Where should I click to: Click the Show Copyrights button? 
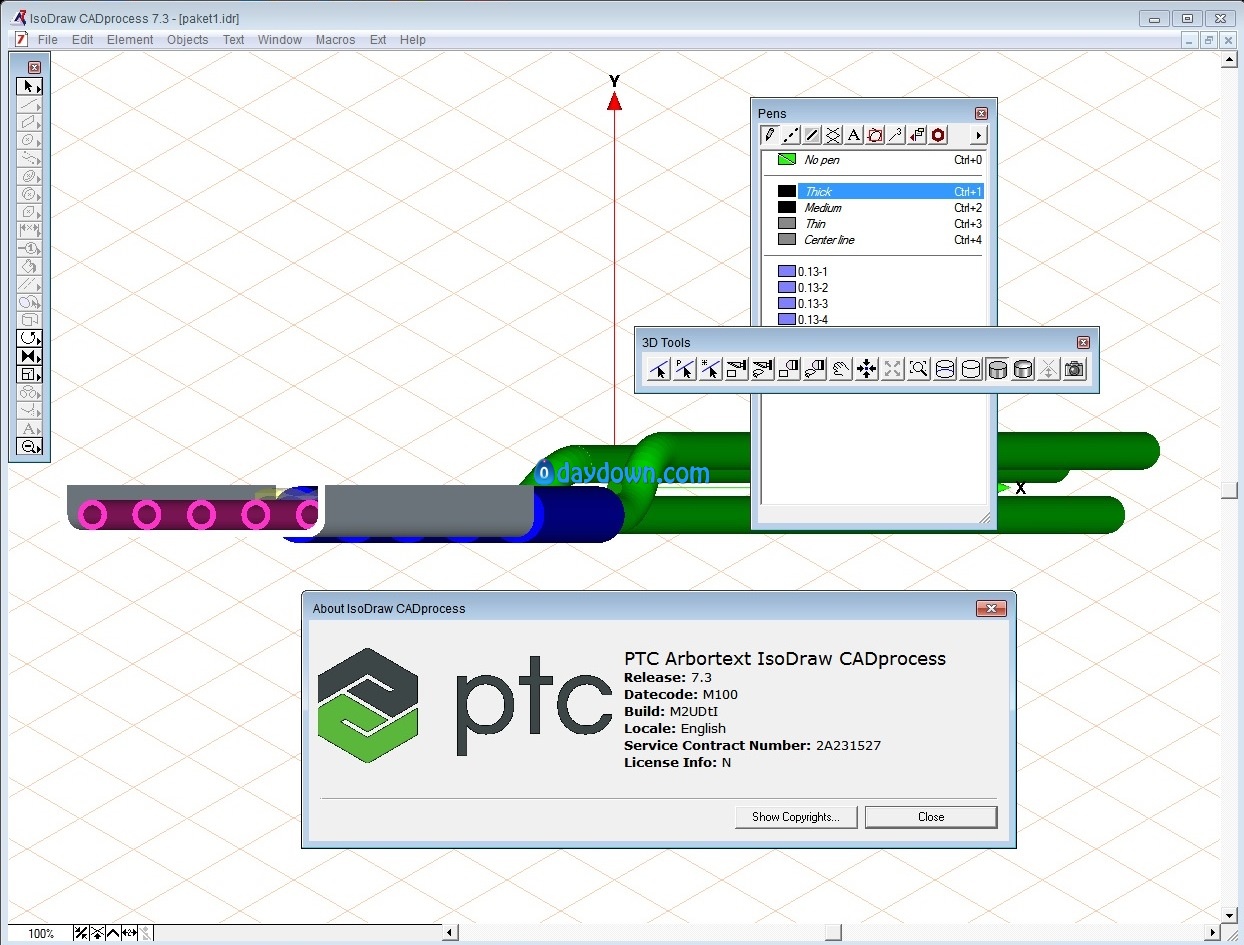tap(796, 817)
